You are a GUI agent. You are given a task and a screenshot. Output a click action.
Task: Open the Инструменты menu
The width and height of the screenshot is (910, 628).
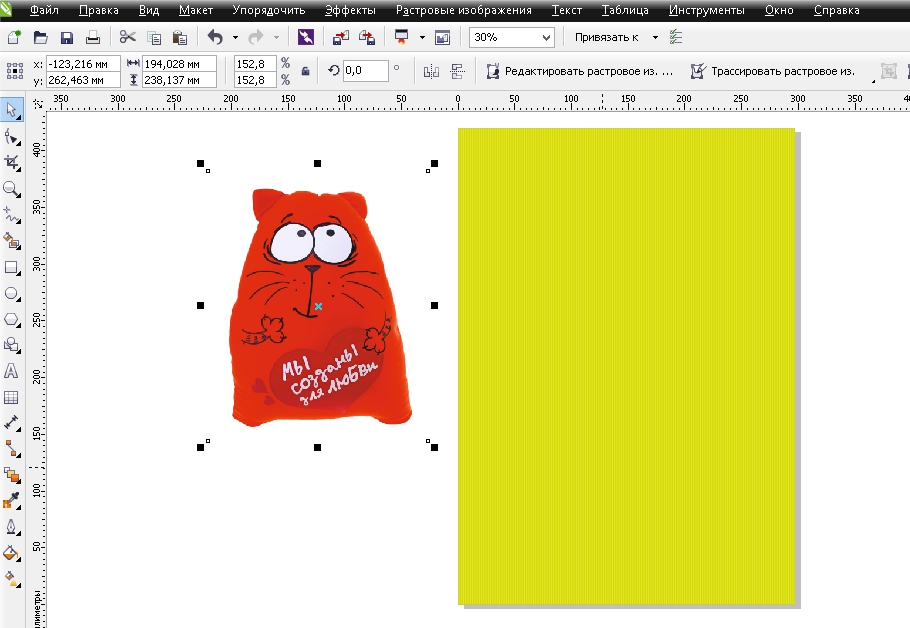[706, 10]
